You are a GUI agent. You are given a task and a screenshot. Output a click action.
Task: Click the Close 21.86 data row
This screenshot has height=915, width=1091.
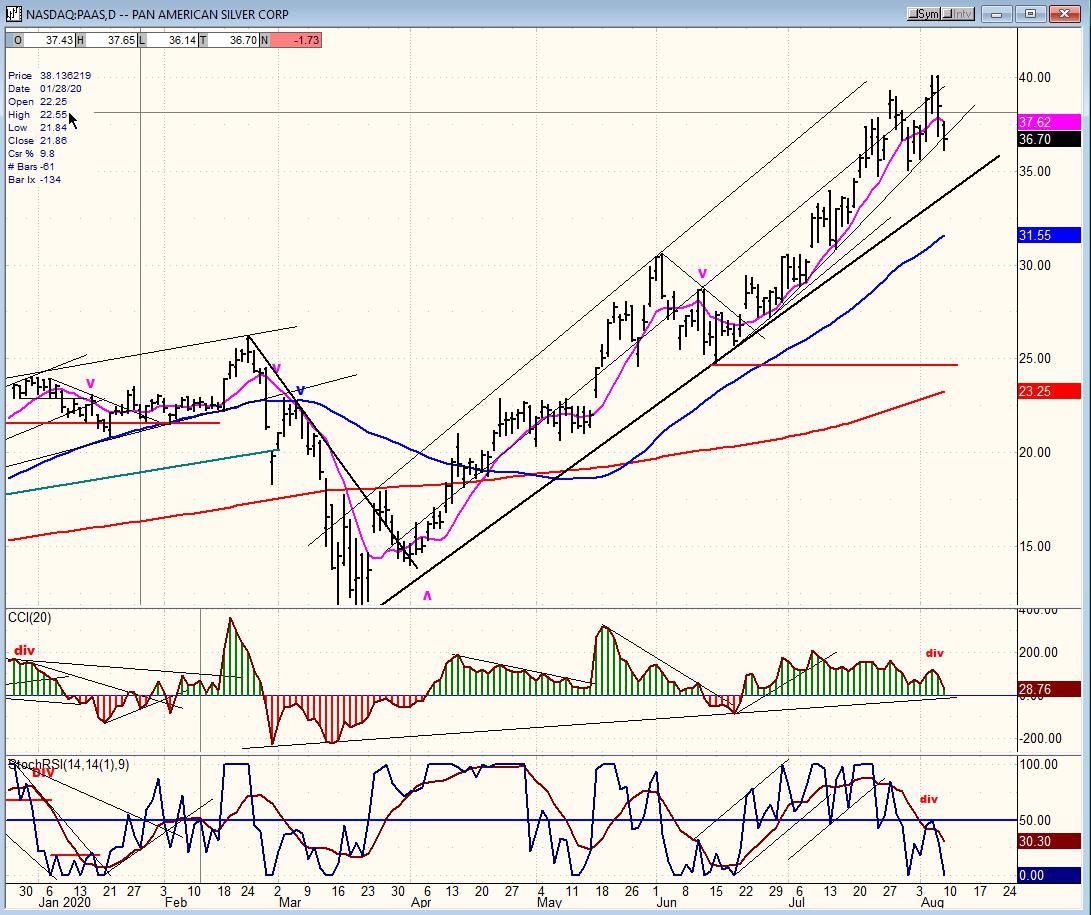38,141
